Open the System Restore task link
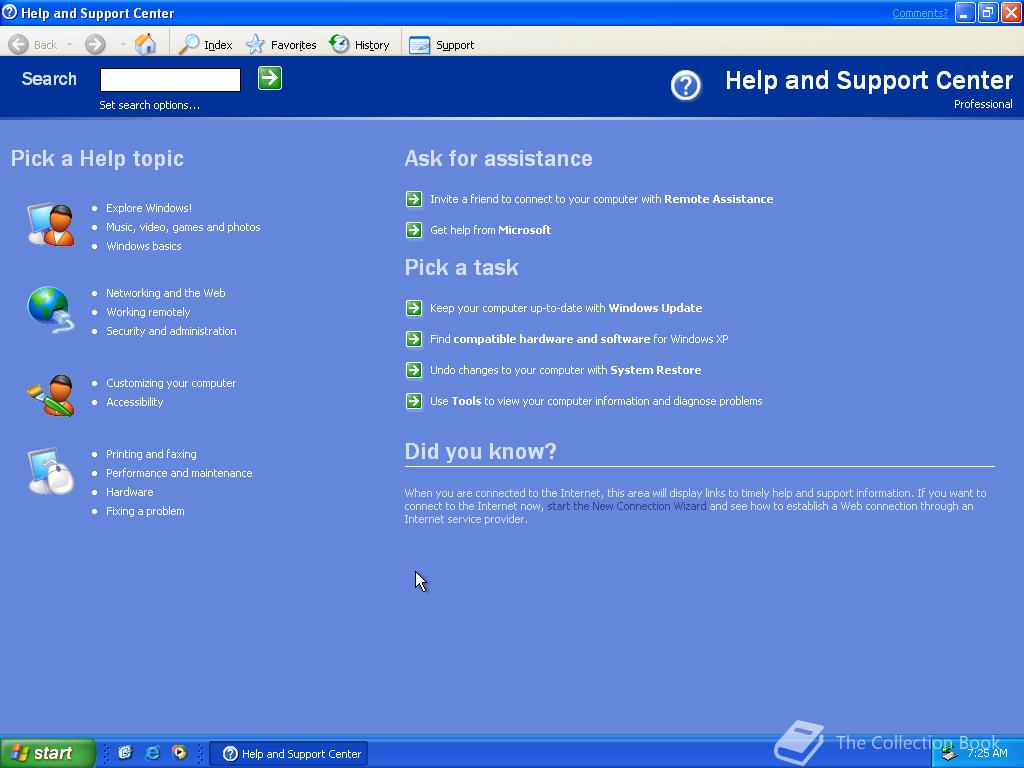This screenshot has height=768, width=1024. tap(566, 370)
